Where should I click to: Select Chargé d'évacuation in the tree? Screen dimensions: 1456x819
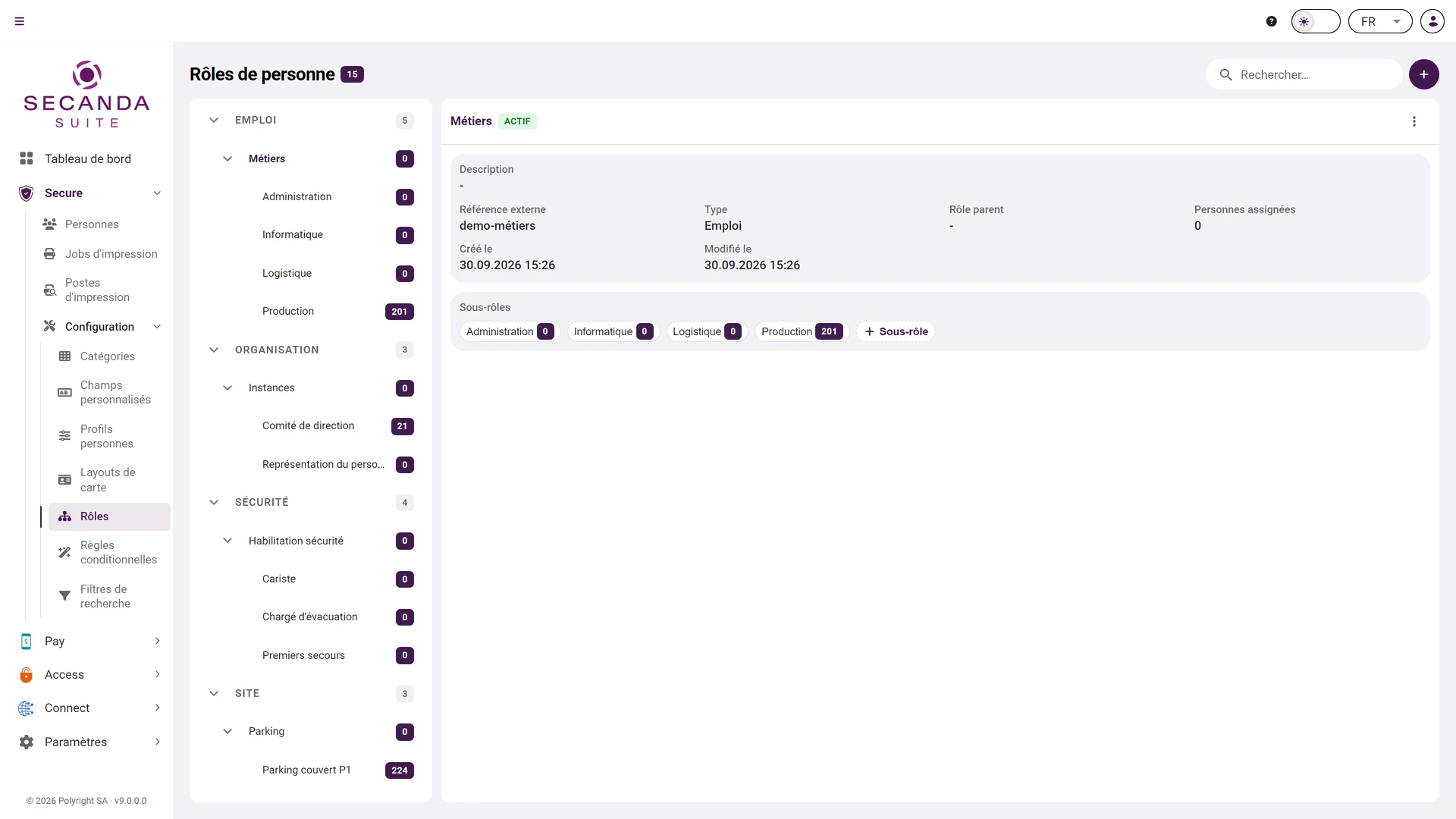click(311, 617)
